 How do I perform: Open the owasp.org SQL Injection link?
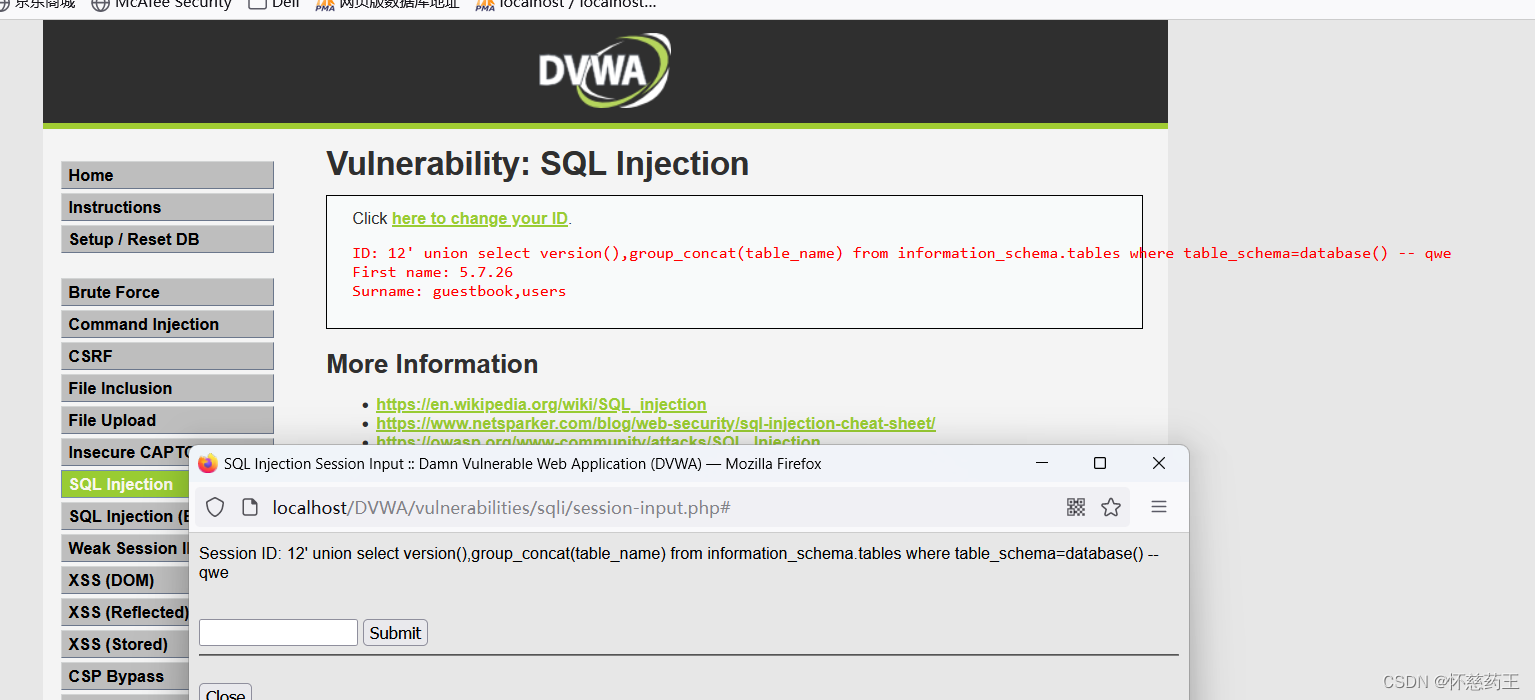pos(598,440)
